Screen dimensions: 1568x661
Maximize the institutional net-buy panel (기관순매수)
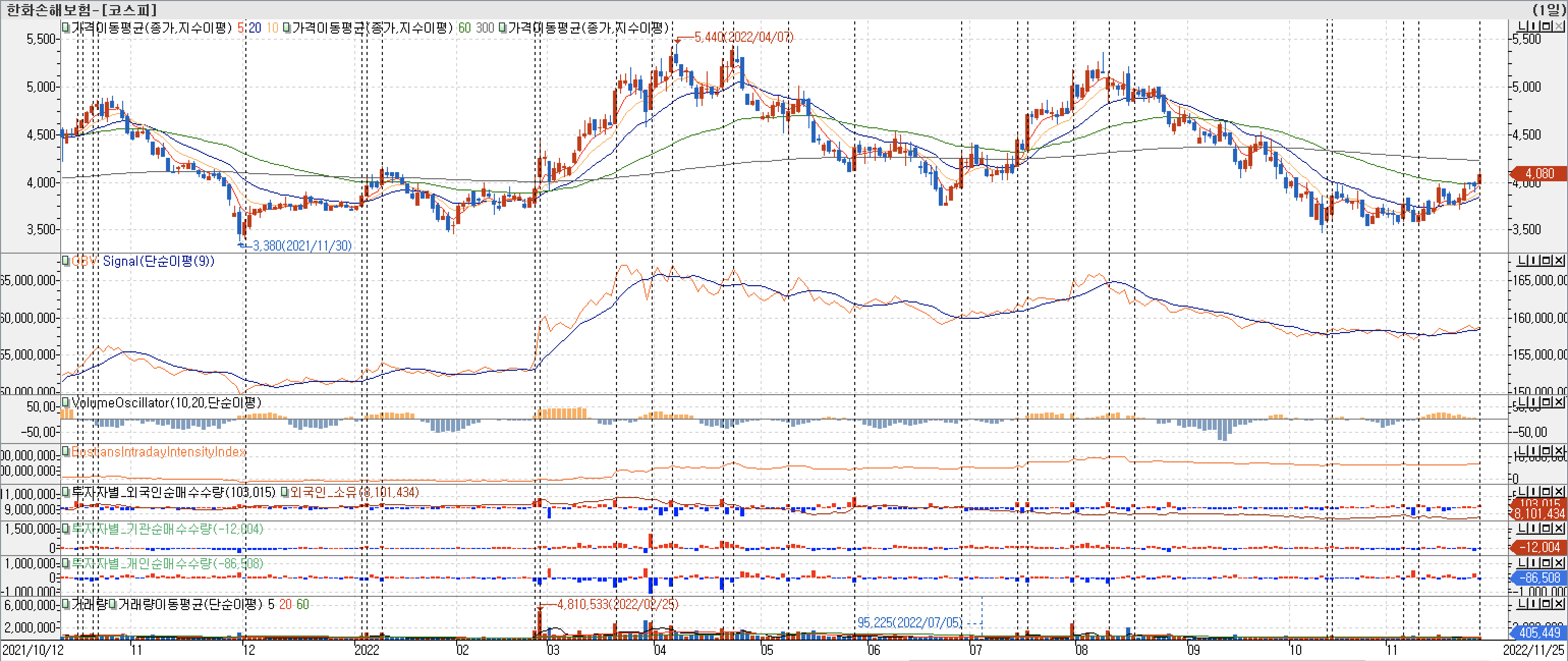tap(1546, 528)
